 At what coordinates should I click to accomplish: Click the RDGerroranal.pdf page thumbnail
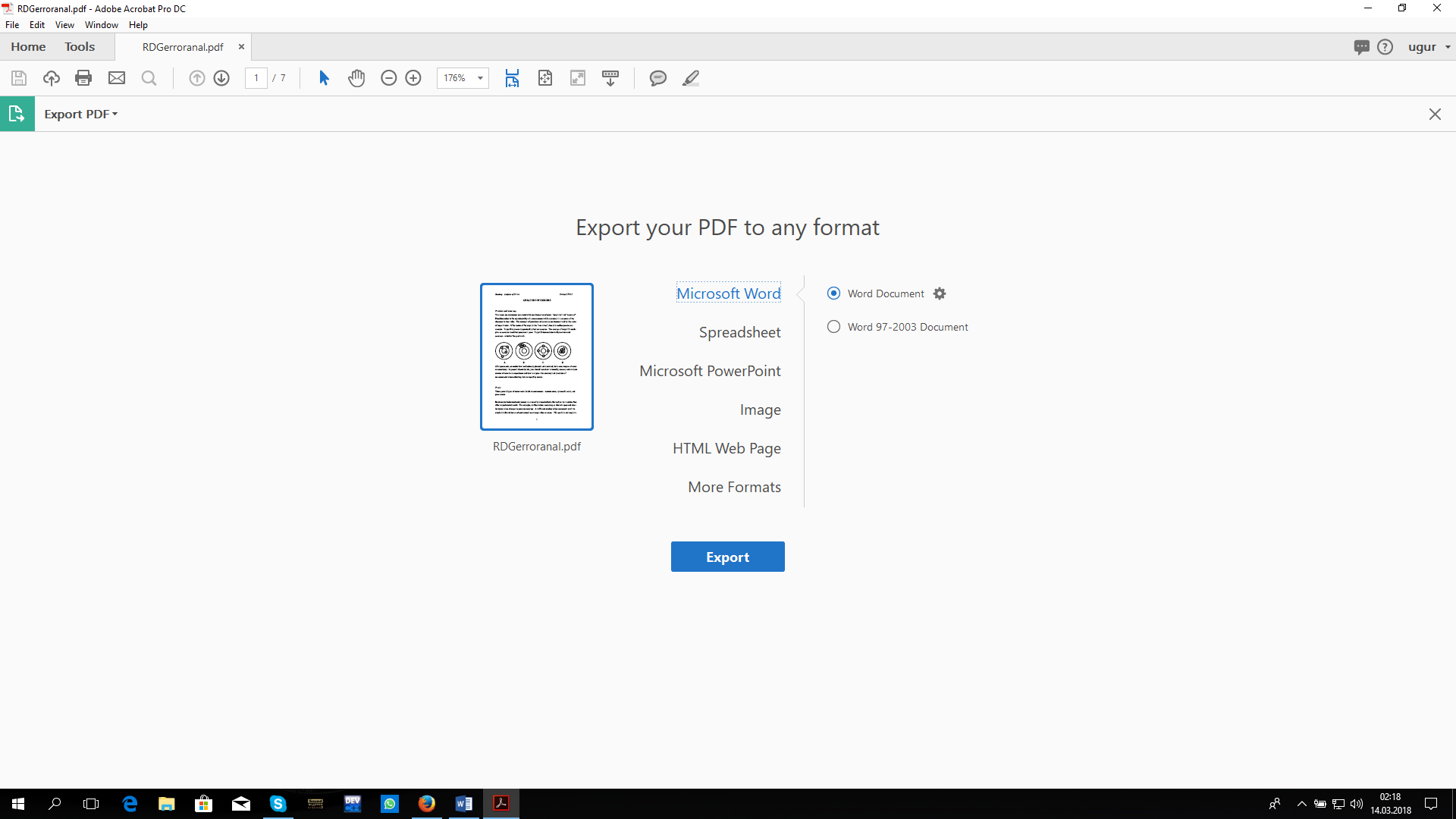(537, 356)
